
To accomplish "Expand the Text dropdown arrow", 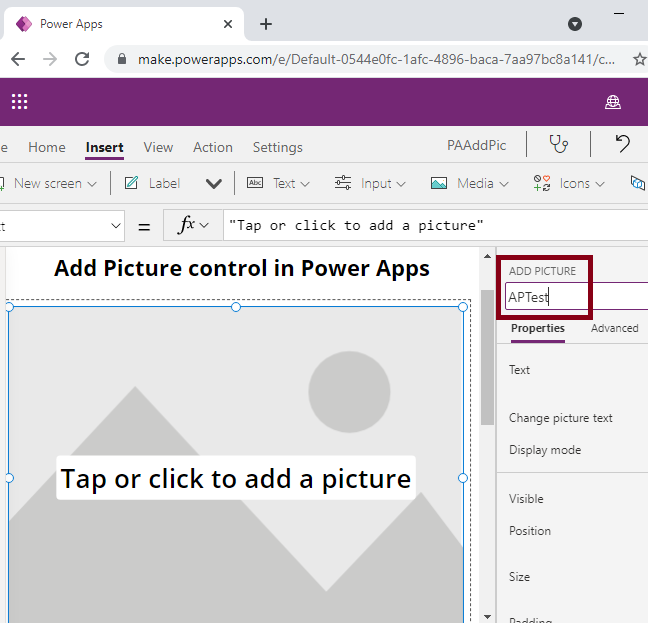I will coord(305,184).
